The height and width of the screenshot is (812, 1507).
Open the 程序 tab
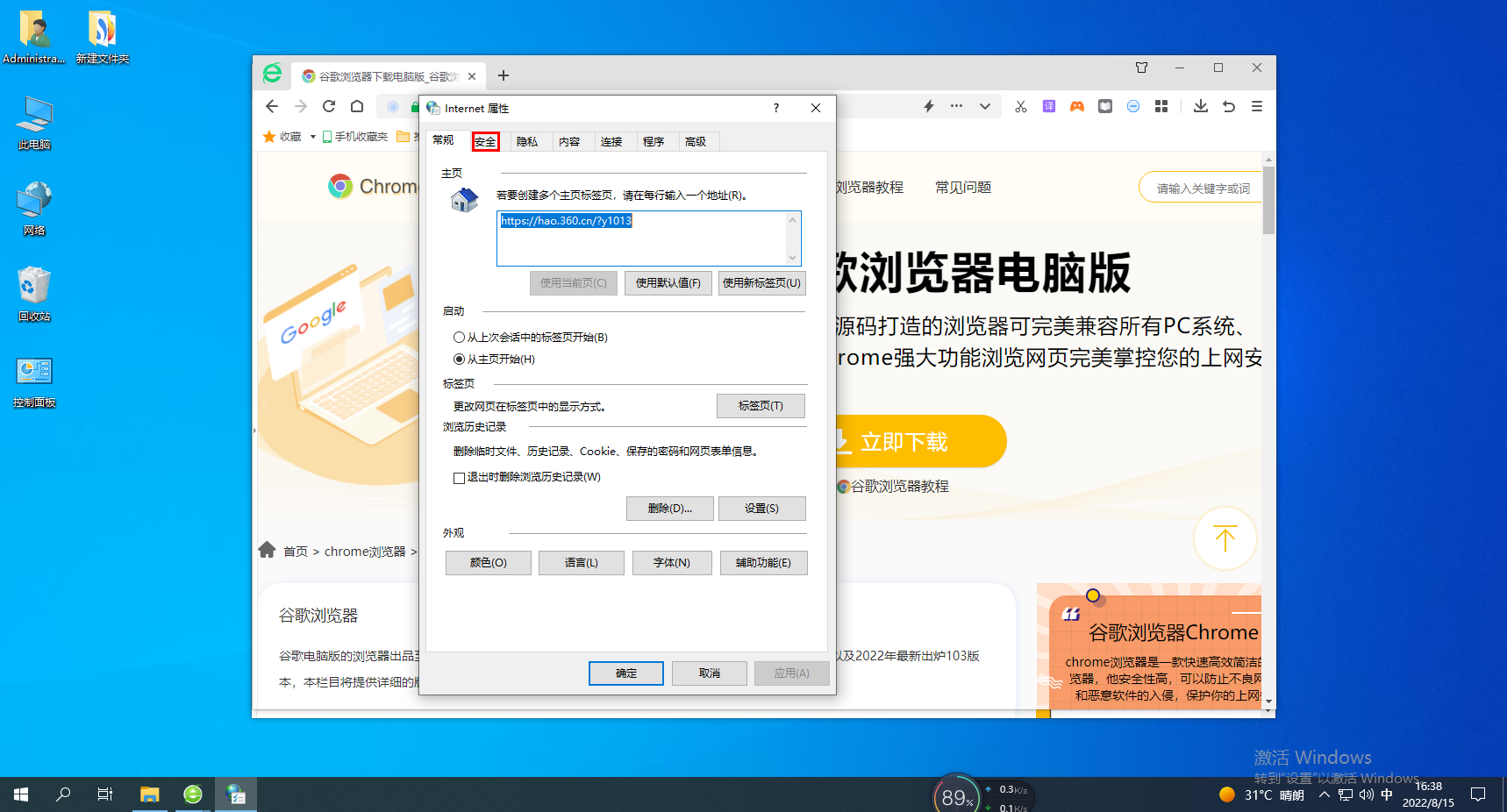coord(654,142)
